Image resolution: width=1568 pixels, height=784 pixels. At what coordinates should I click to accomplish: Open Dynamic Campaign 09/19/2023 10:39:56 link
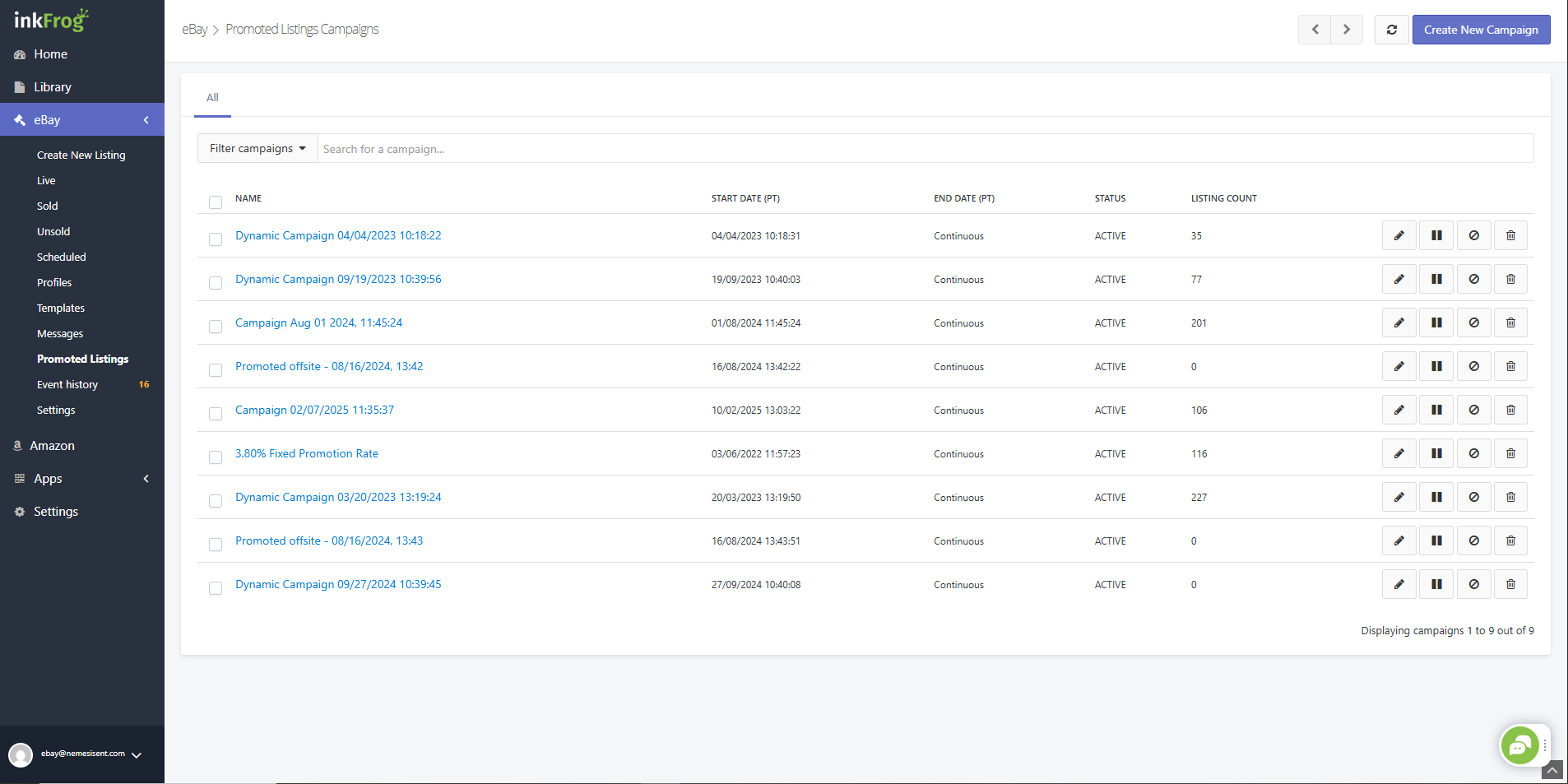tap(338, 279)
